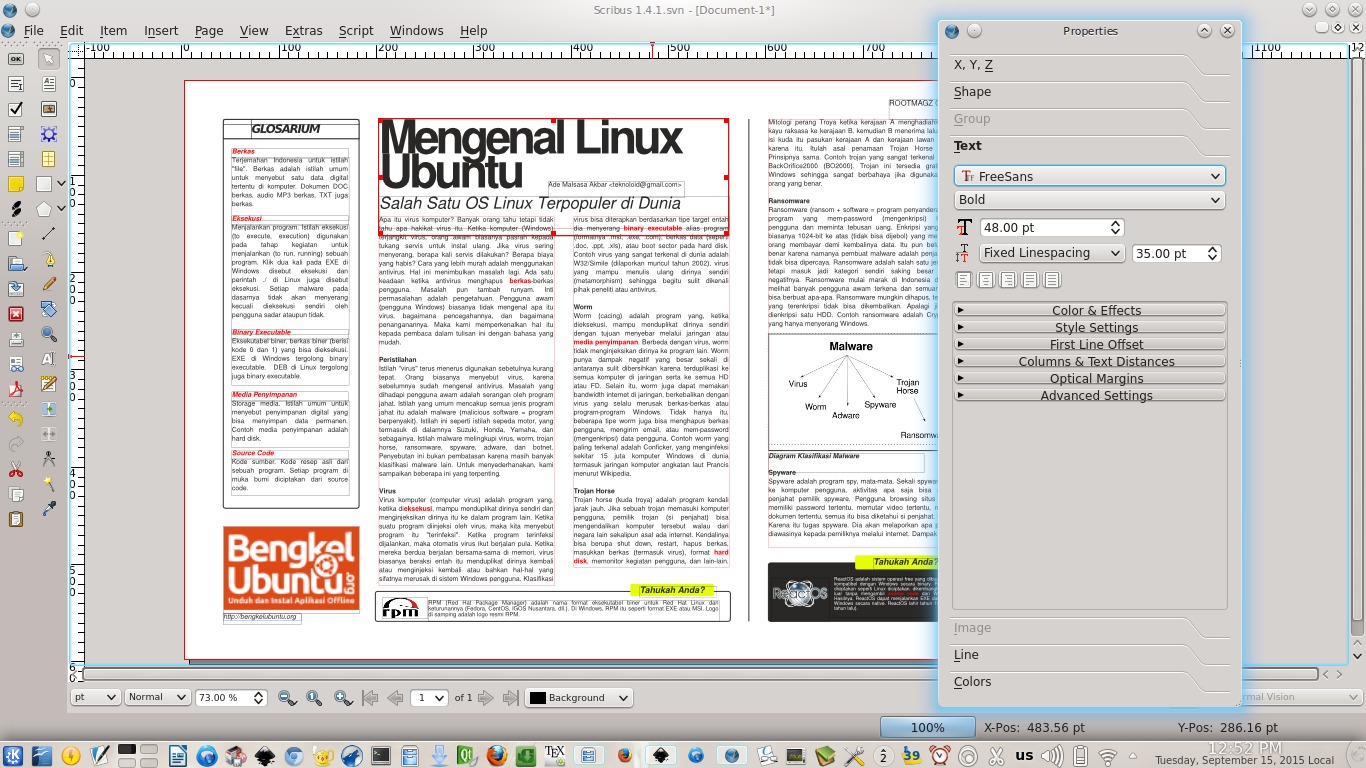Open the Background layer dropdown
The width and height of the screenshot is (1366, 768).
[579, 697]
